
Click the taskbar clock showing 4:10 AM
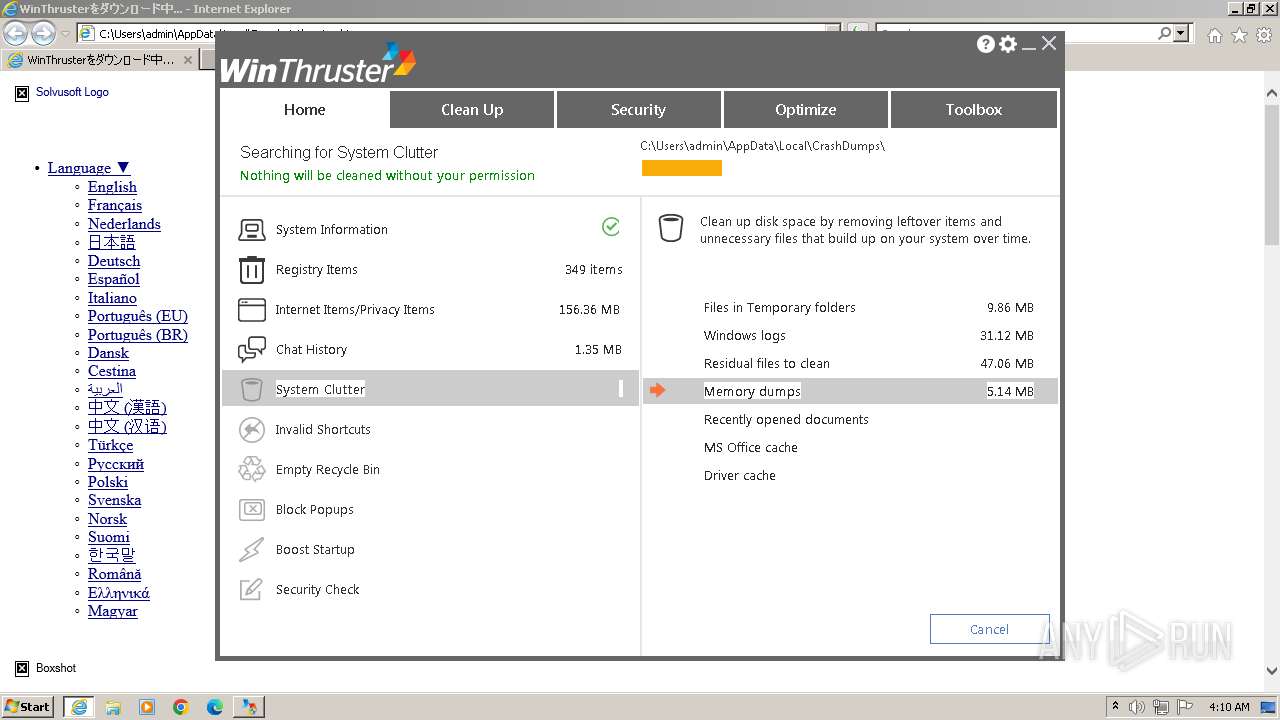1229,707
